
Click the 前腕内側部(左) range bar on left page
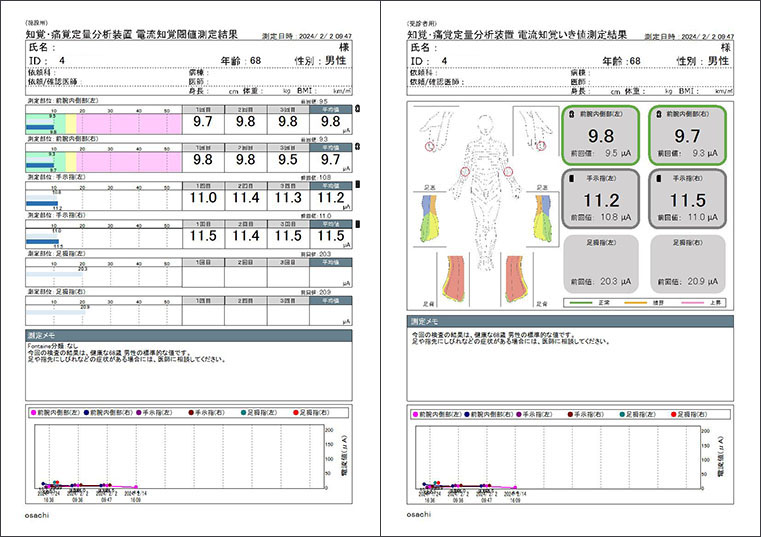pos(104,124)
